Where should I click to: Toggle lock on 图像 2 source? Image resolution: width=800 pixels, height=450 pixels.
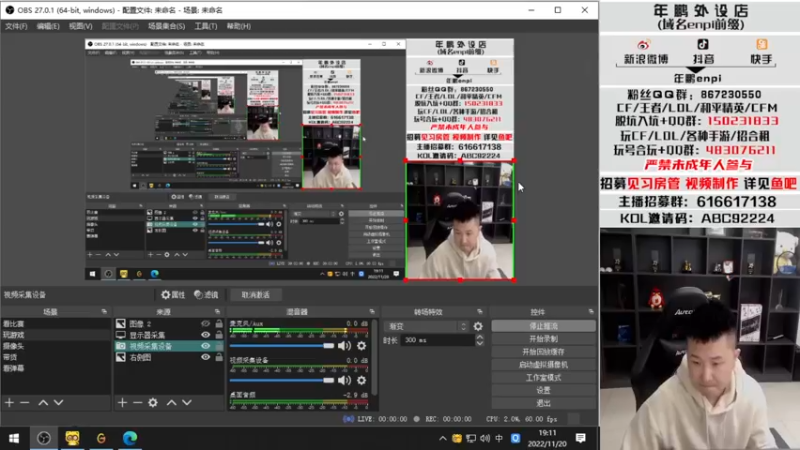(219, 323)
